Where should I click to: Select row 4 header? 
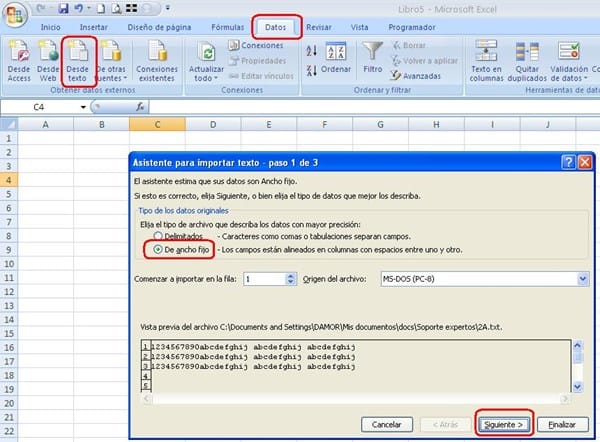click(x=9, y=180)
